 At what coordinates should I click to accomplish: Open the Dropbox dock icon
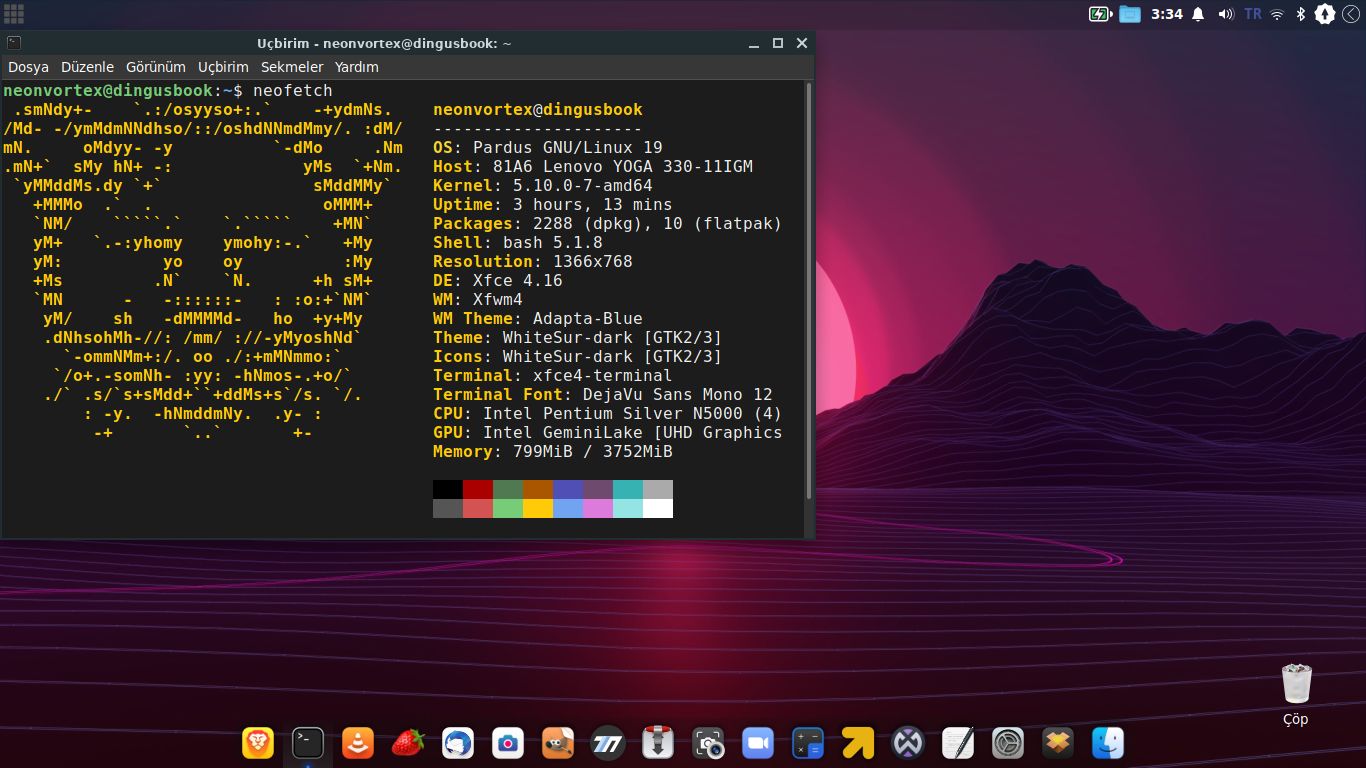click(x=1057, y=744)
